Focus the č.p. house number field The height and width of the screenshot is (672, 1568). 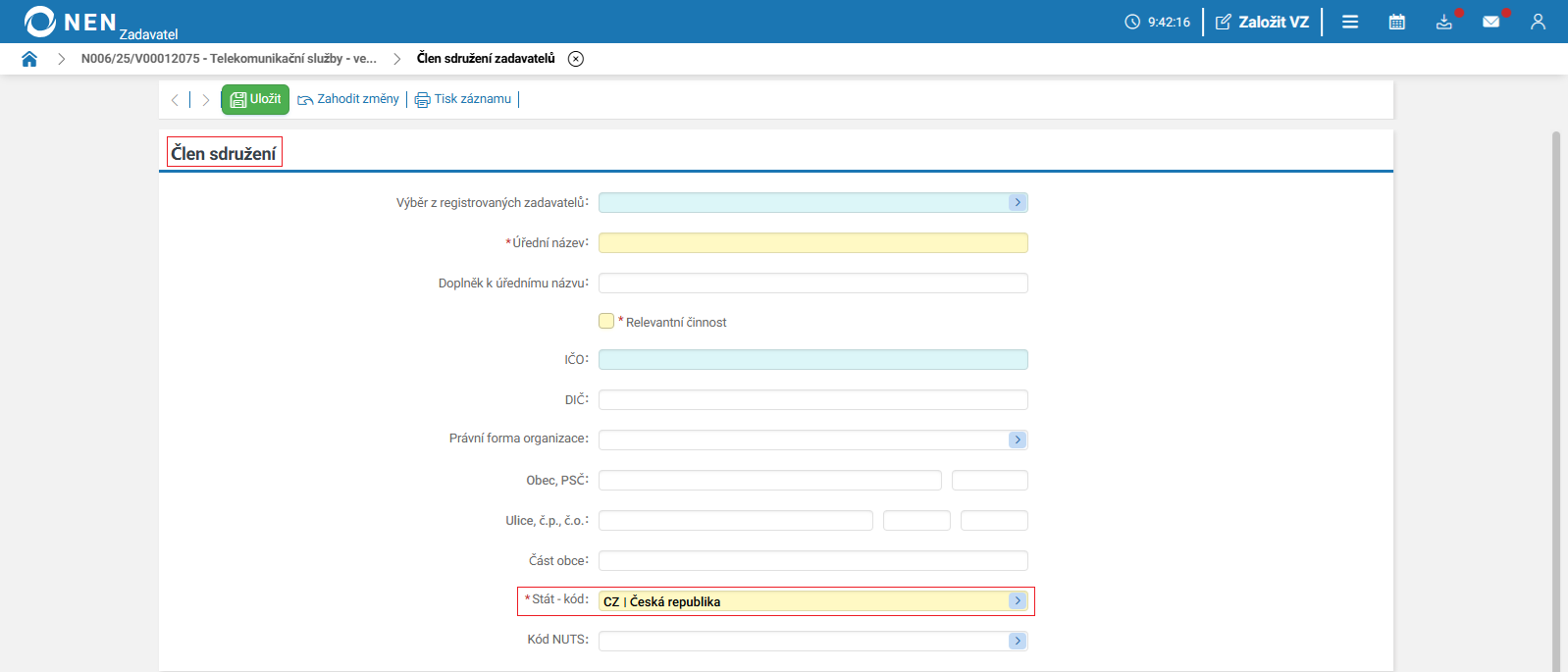(x=916, y=520)
